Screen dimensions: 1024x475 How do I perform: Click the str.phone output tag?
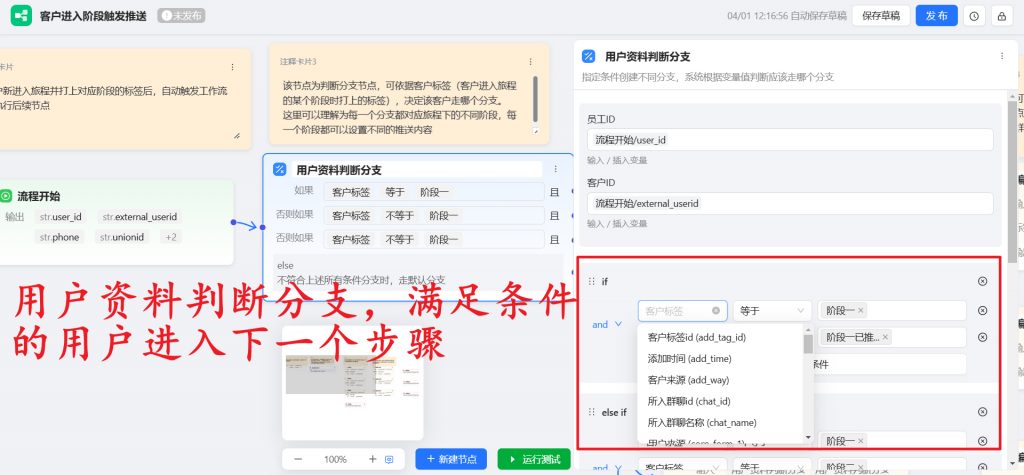pyautogui.click(x=59, y=237)
